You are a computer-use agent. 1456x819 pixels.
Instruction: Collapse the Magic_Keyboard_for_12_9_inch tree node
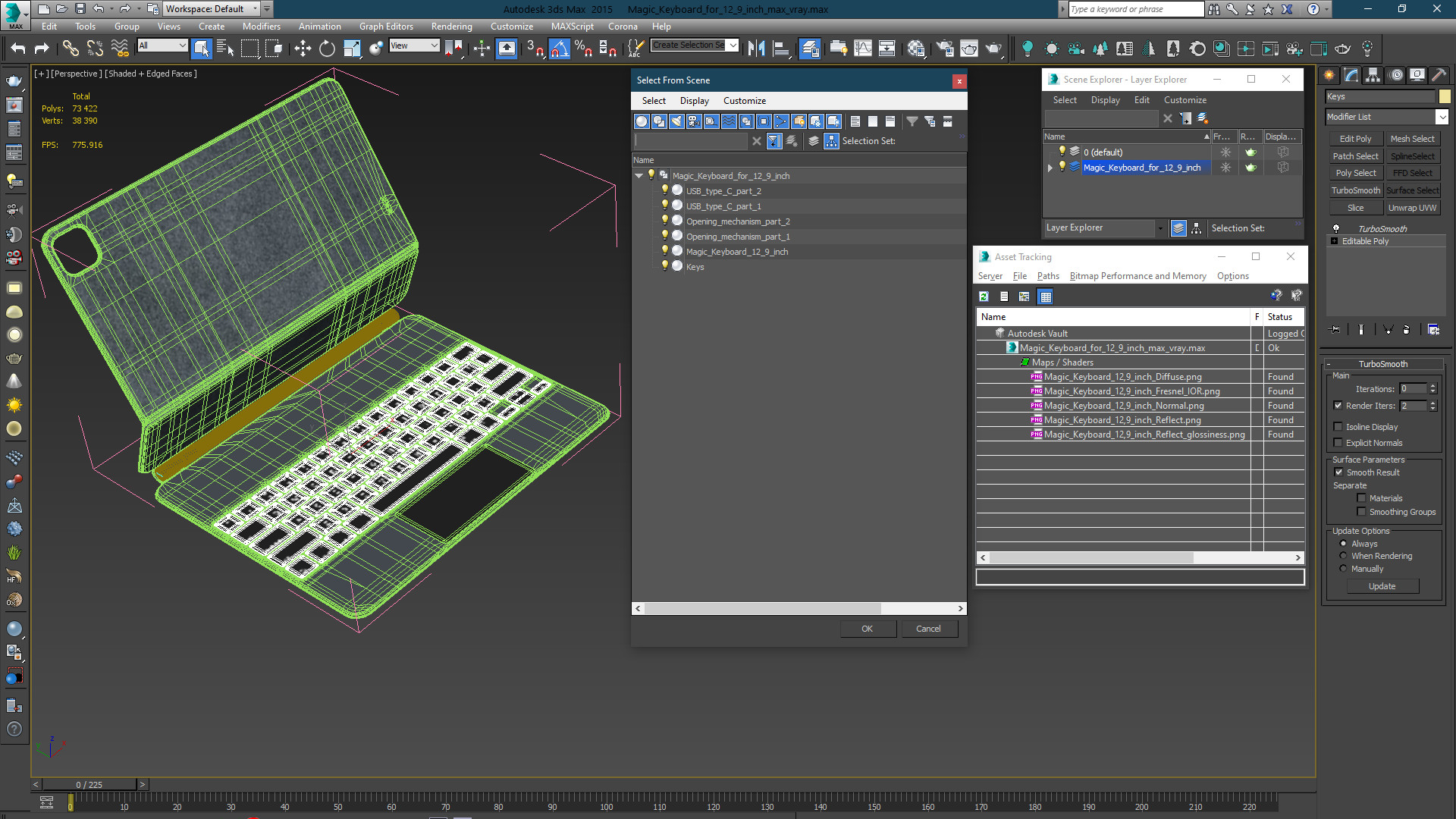click(x=639, y=175)
